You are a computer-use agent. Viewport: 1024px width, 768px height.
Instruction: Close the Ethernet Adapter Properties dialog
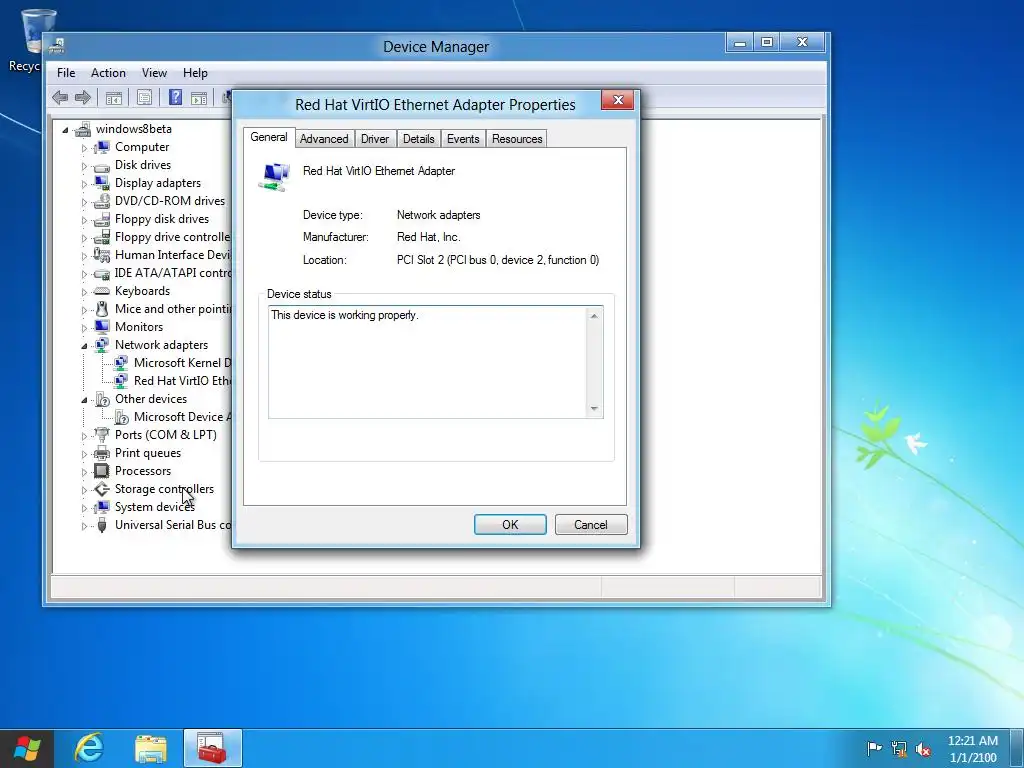(618, 100)
